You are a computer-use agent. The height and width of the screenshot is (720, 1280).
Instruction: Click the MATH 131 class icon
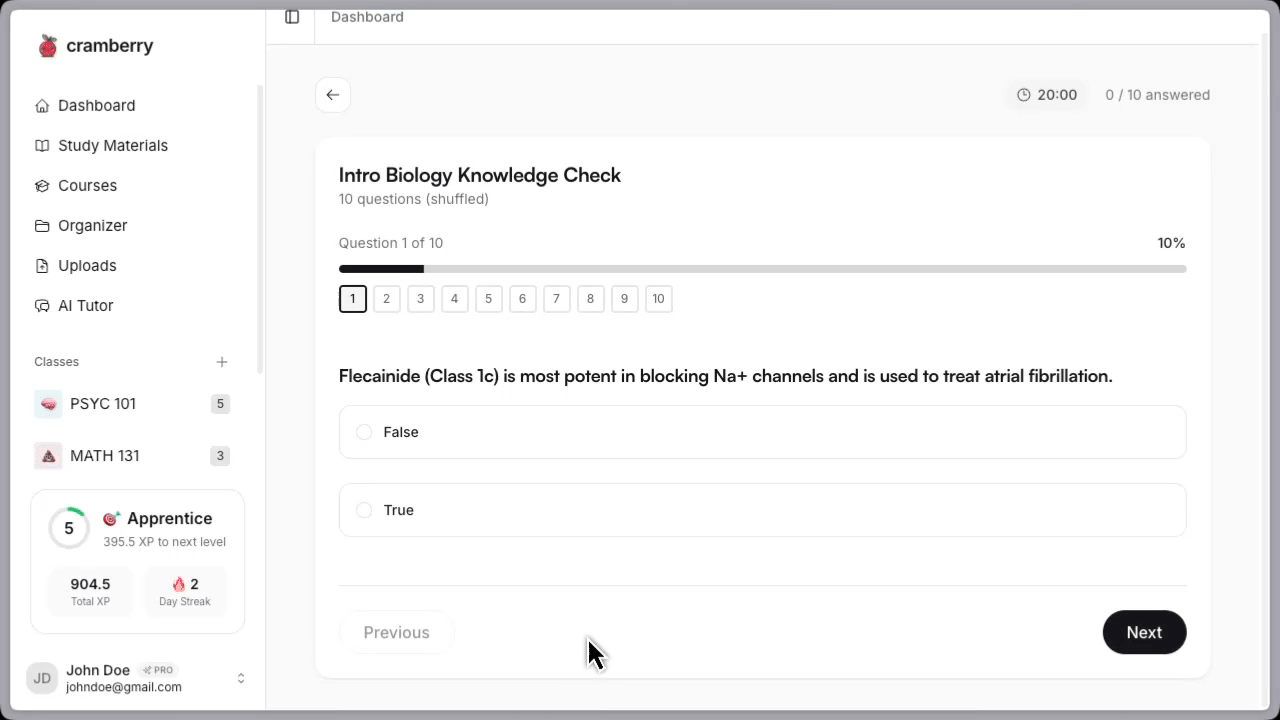coord(48,455)
